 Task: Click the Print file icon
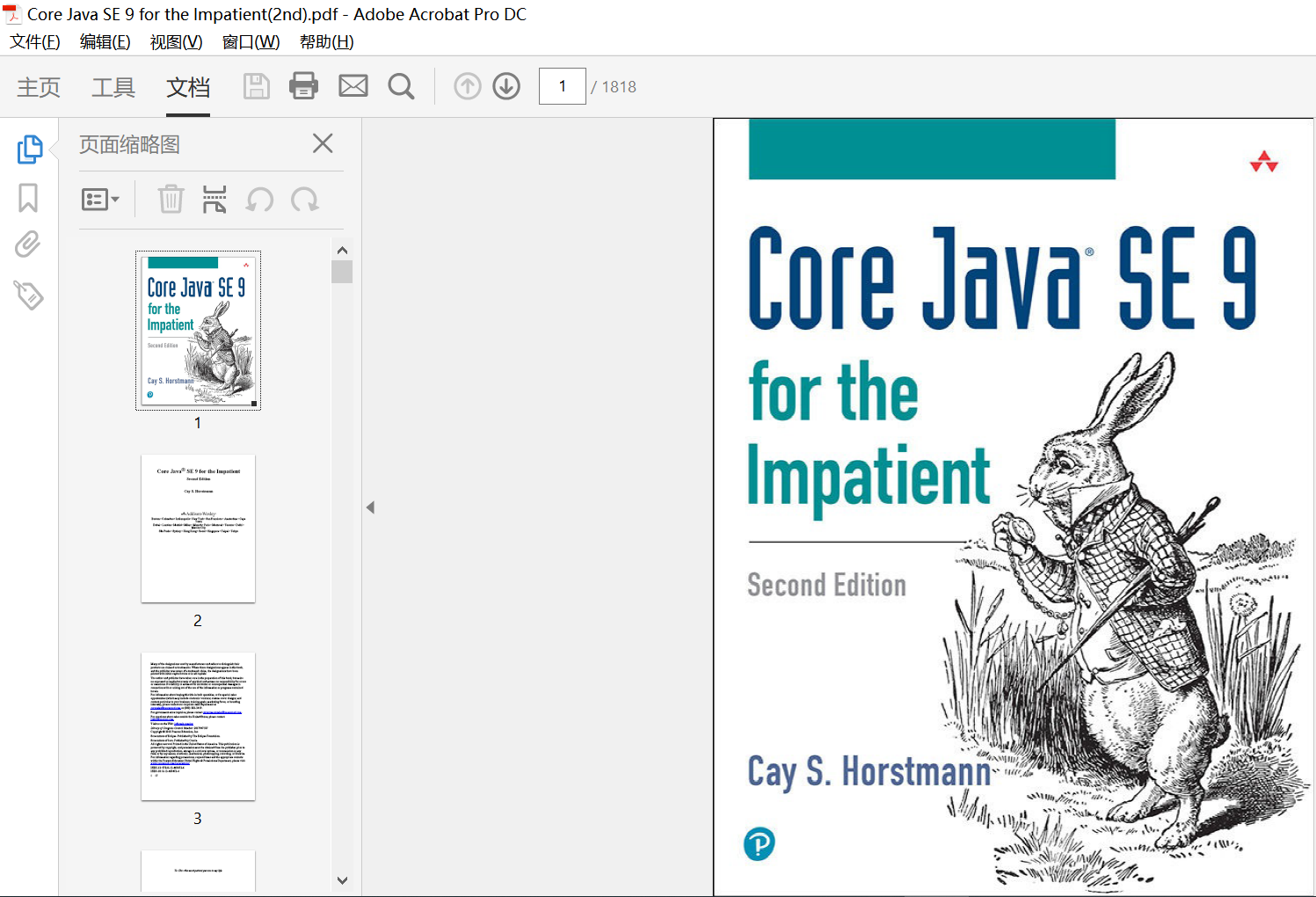(x=303, y=86)
